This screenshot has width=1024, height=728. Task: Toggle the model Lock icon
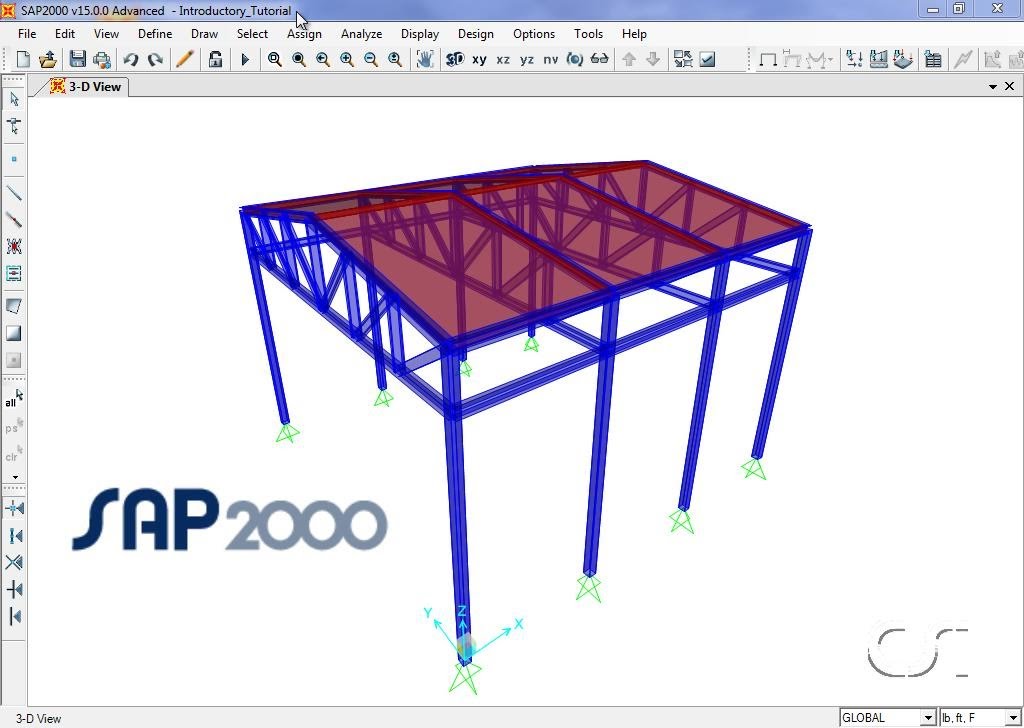pyautogui.click(x=216, y=59)
